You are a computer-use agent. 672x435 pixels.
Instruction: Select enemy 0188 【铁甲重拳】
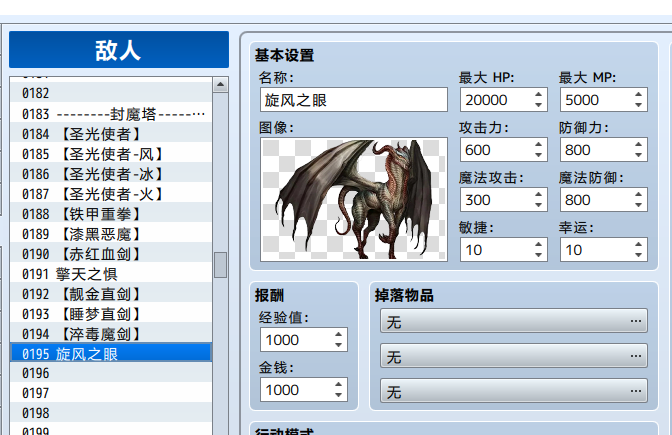pyautogui.click(x=111, y=214)
